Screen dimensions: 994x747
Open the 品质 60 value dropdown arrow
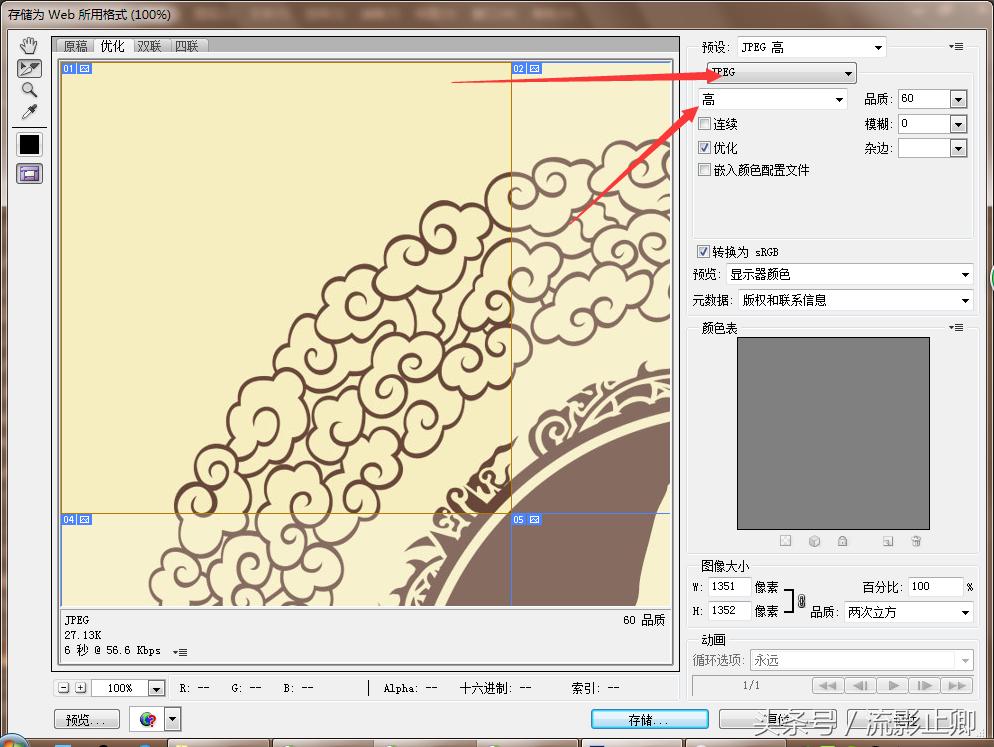pyautogui.click(x=958, y=99)
